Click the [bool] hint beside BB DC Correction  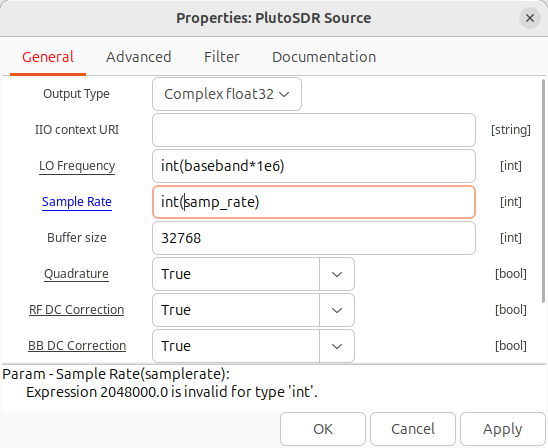[x=511, y=346]
